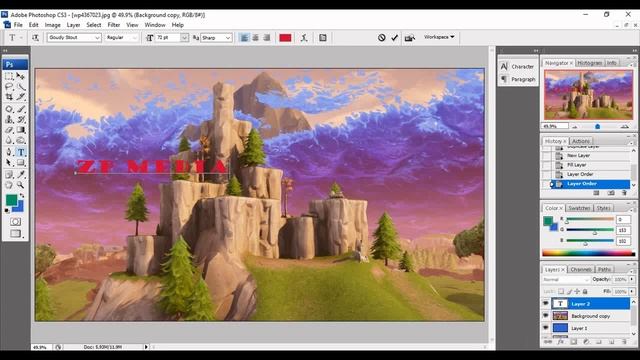This screenshot has height=360, width=640.
Task: Change the text orientation
Action: (36, 38)
